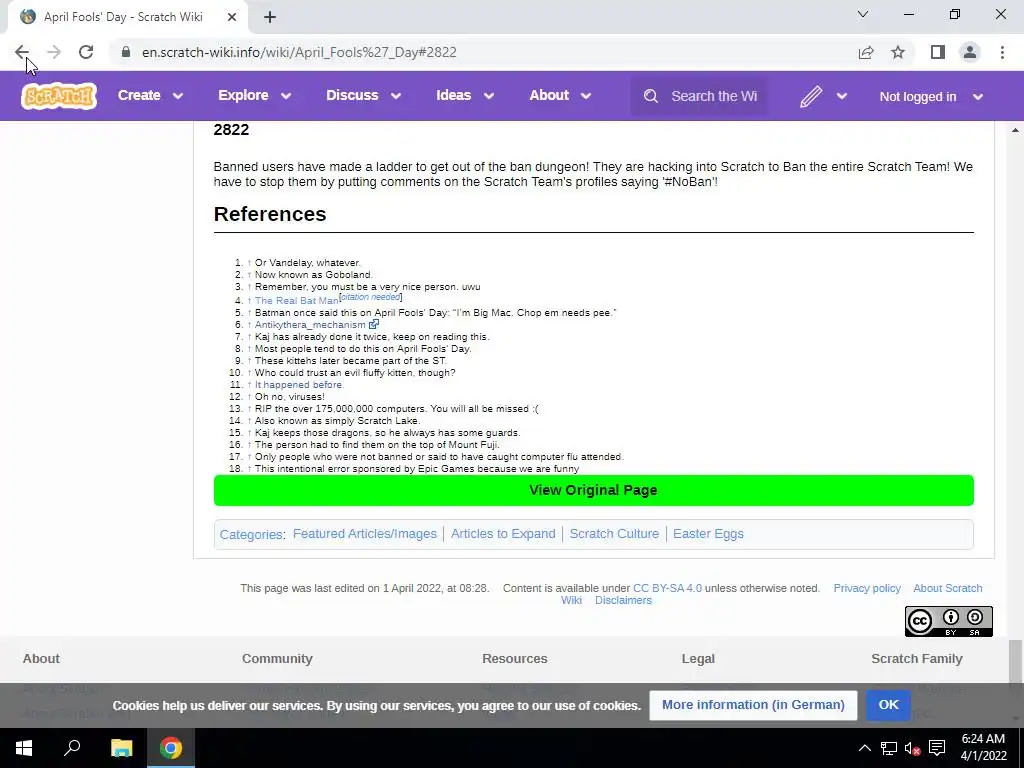Click the scrollbar up arrow
The height and width of the screenshot is (768, 1024).
coord(1016,131)
